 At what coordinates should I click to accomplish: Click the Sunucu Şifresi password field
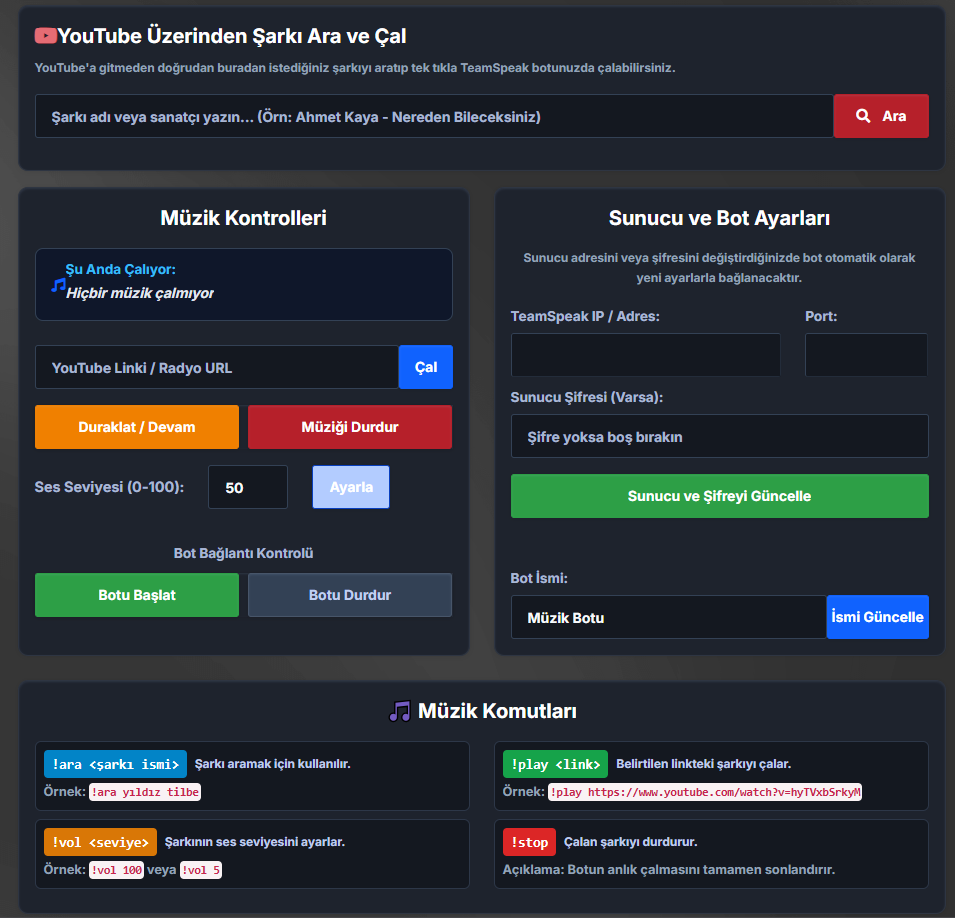[720, 436]
